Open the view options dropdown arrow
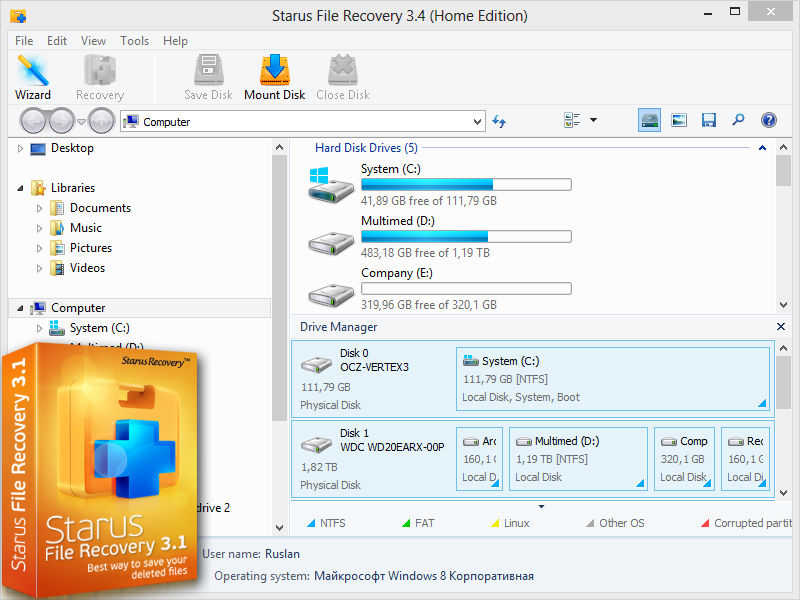Image resolution: width=800 pixels, height=600 pixels. point(593,120)
